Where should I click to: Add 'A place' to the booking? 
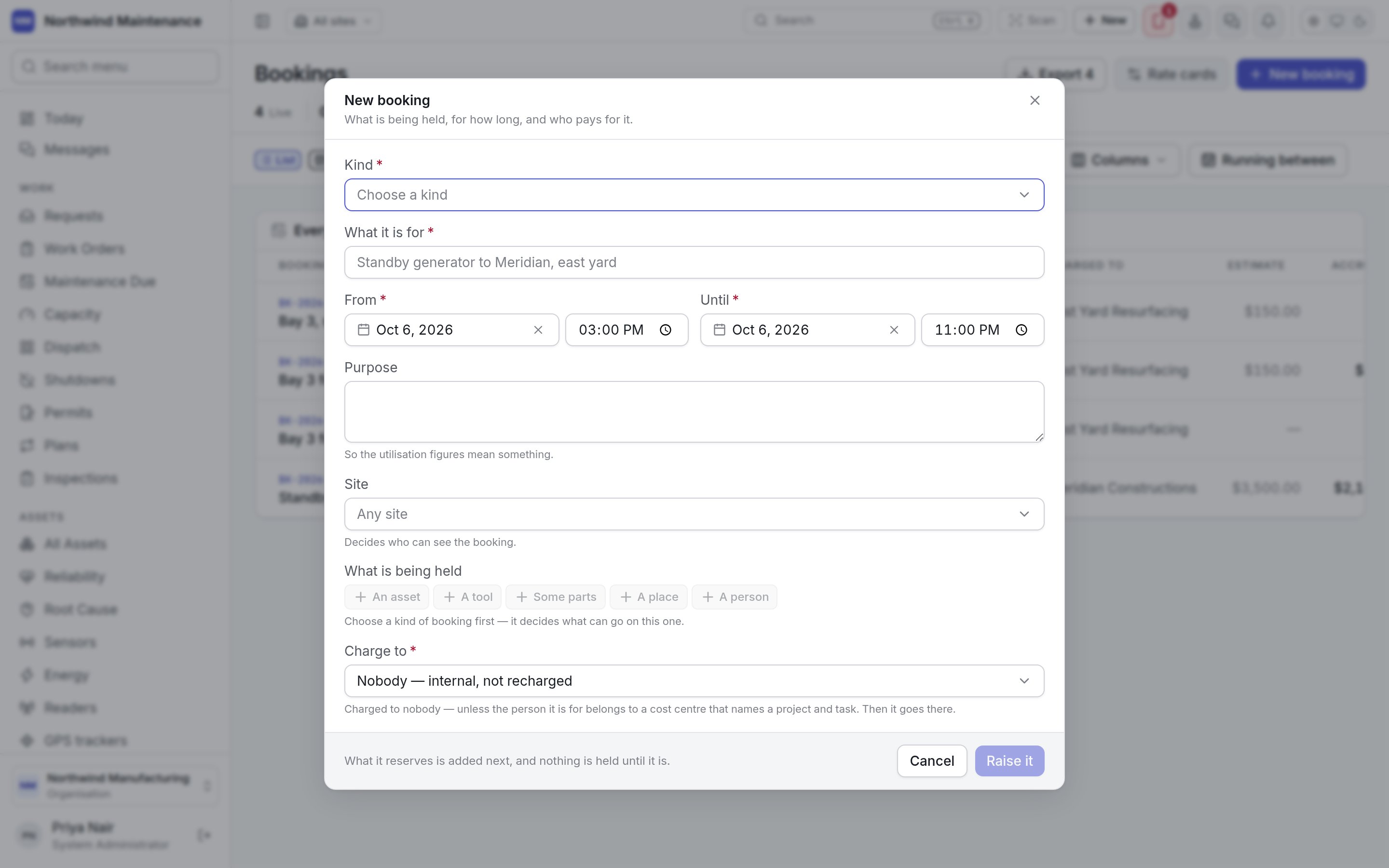click(x=649, y=597)
